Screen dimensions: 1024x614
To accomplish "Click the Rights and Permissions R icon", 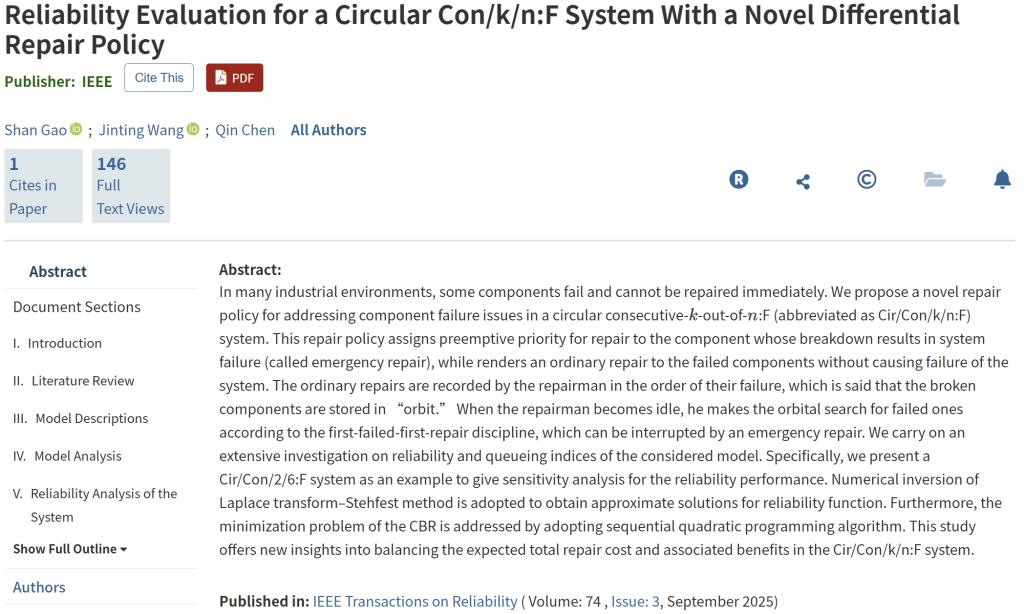I will click(739, 180).
